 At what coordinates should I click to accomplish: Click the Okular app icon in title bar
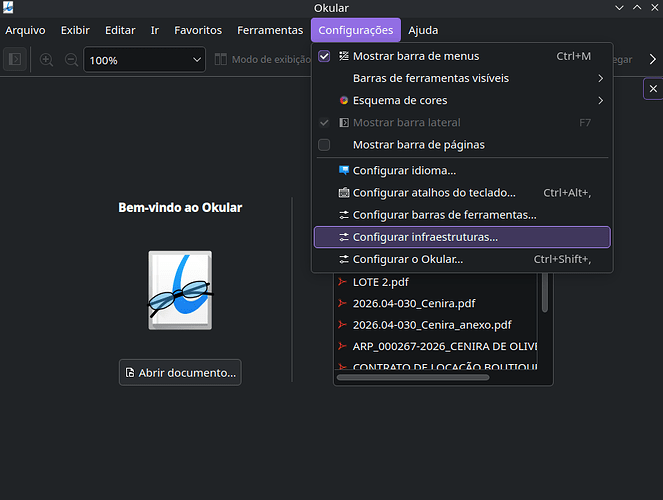coord(8,7)
